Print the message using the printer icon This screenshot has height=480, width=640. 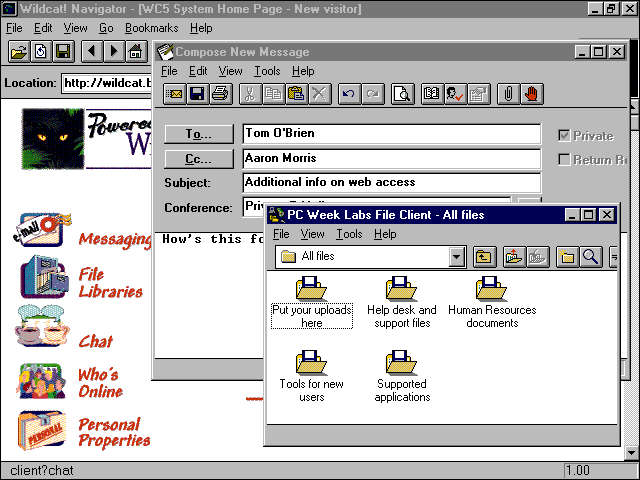pyautogui.click(x=220, y=94)
